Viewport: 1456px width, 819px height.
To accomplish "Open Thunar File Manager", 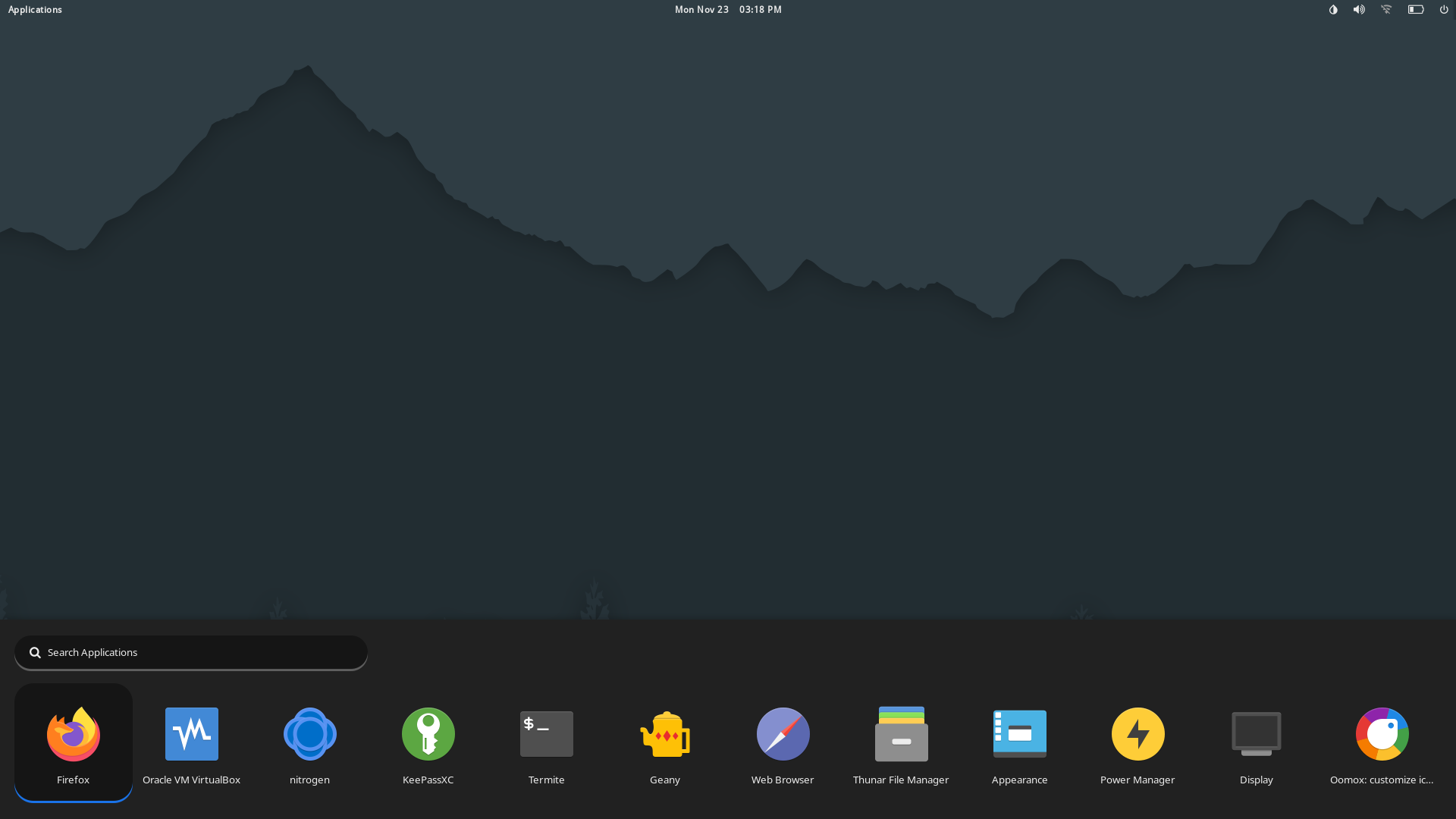I will pos(901,734).
